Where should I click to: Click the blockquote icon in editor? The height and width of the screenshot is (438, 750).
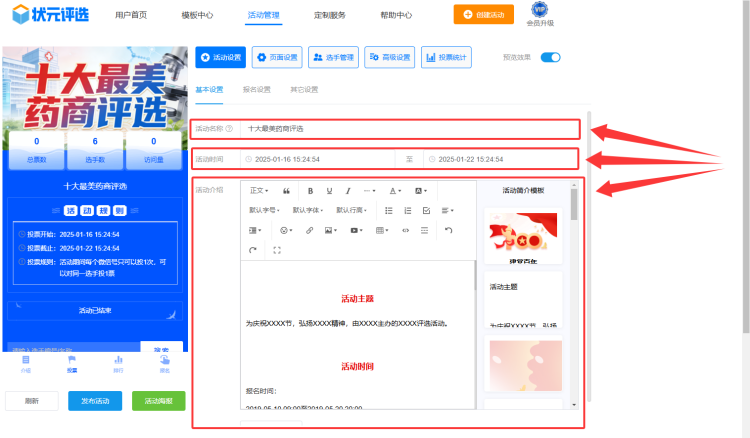point(286,191)
